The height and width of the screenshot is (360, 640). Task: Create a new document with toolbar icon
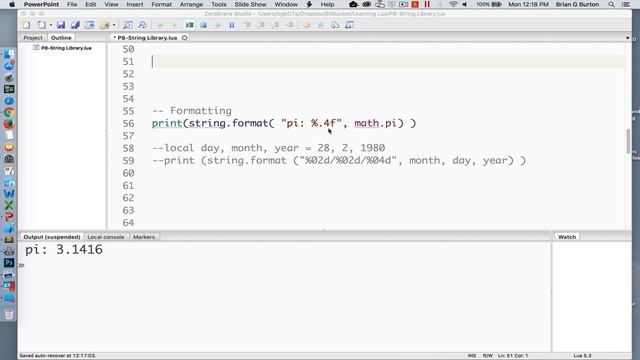click(x=27, y=25)
